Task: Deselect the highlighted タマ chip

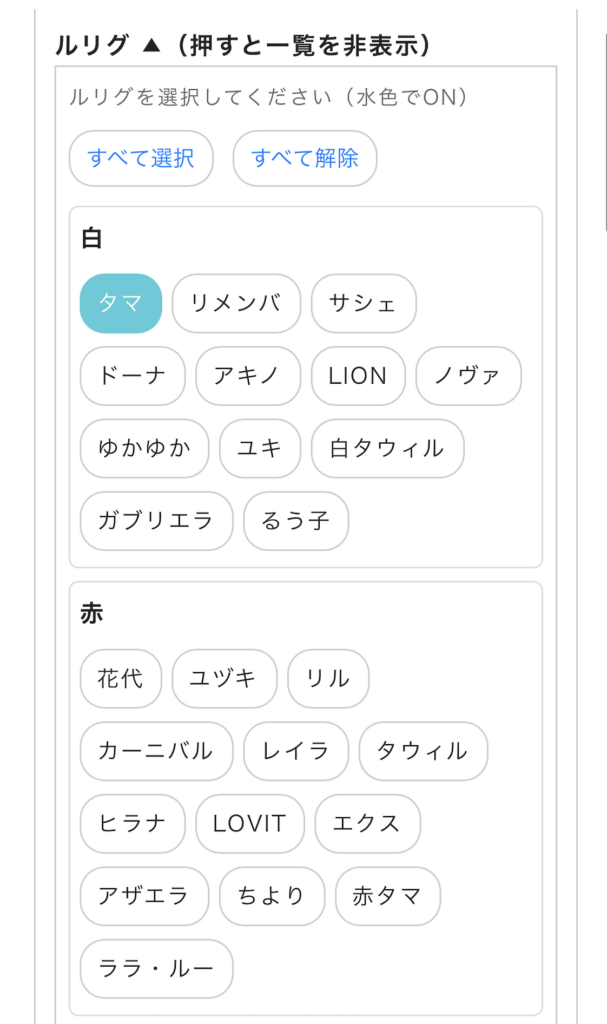Action: click(120, 303)
